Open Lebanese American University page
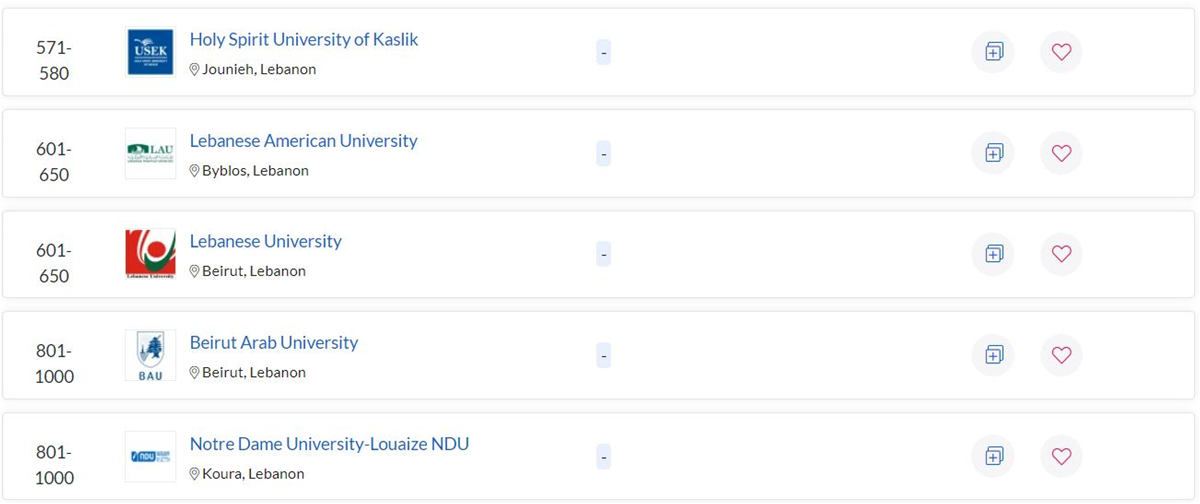Screen dimensions: 1200x504 click(x=303, y=141)
